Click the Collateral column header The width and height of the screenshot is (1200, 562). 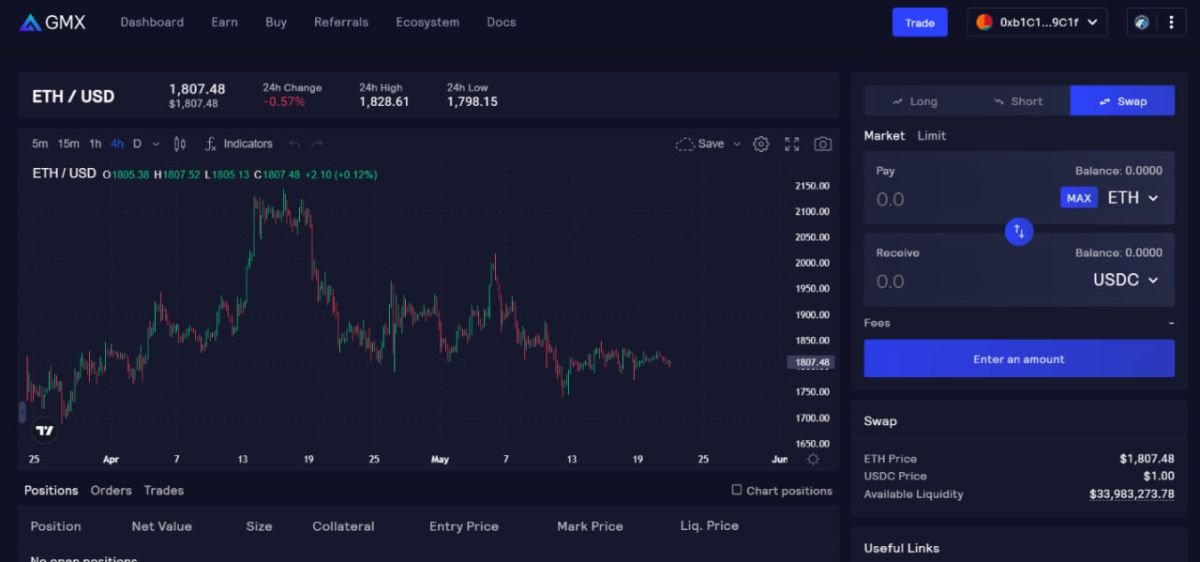tap(343, 526)
